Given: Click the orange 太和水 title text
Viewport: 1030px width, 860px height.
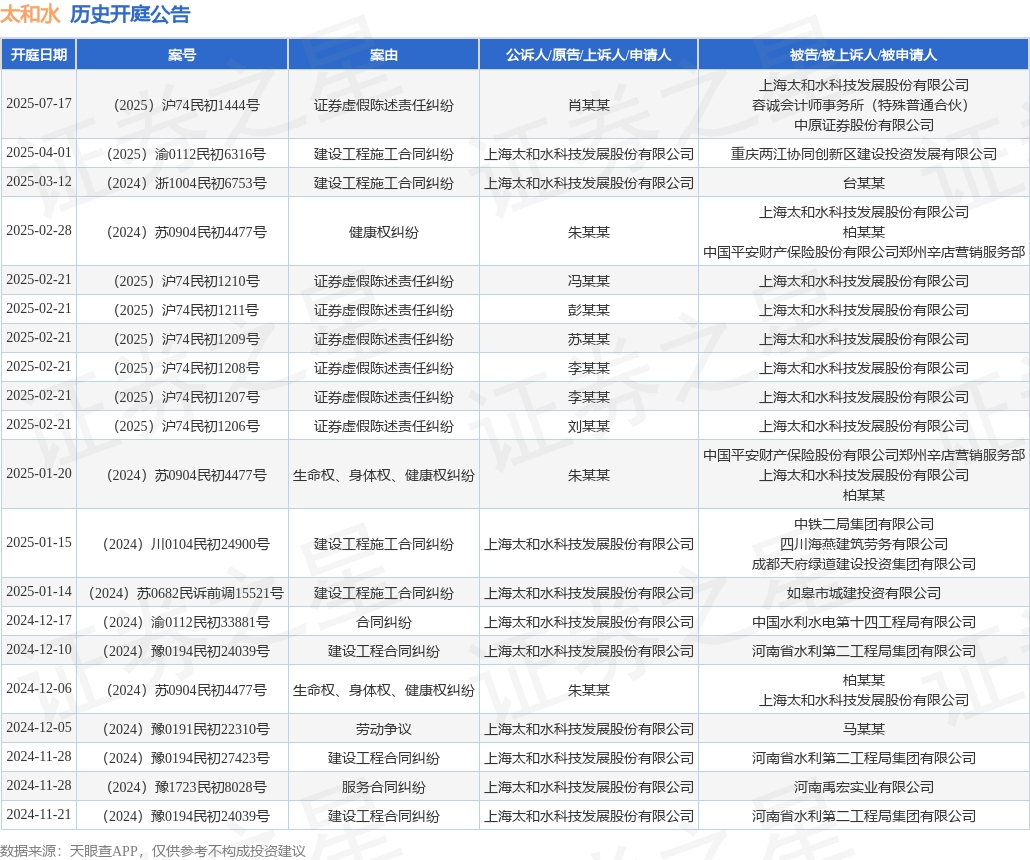Looking at the screenshot, I should tap(30, 14).
